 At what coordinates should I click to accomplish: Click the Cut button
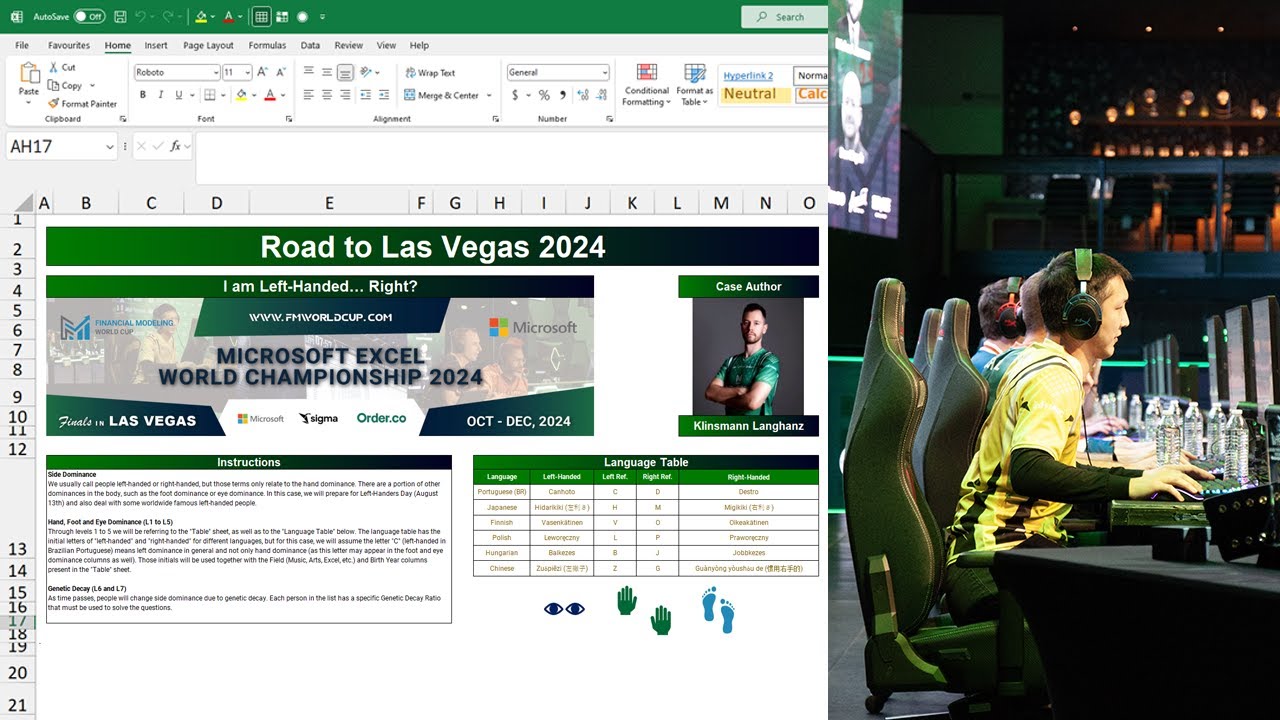pos(62,67)
